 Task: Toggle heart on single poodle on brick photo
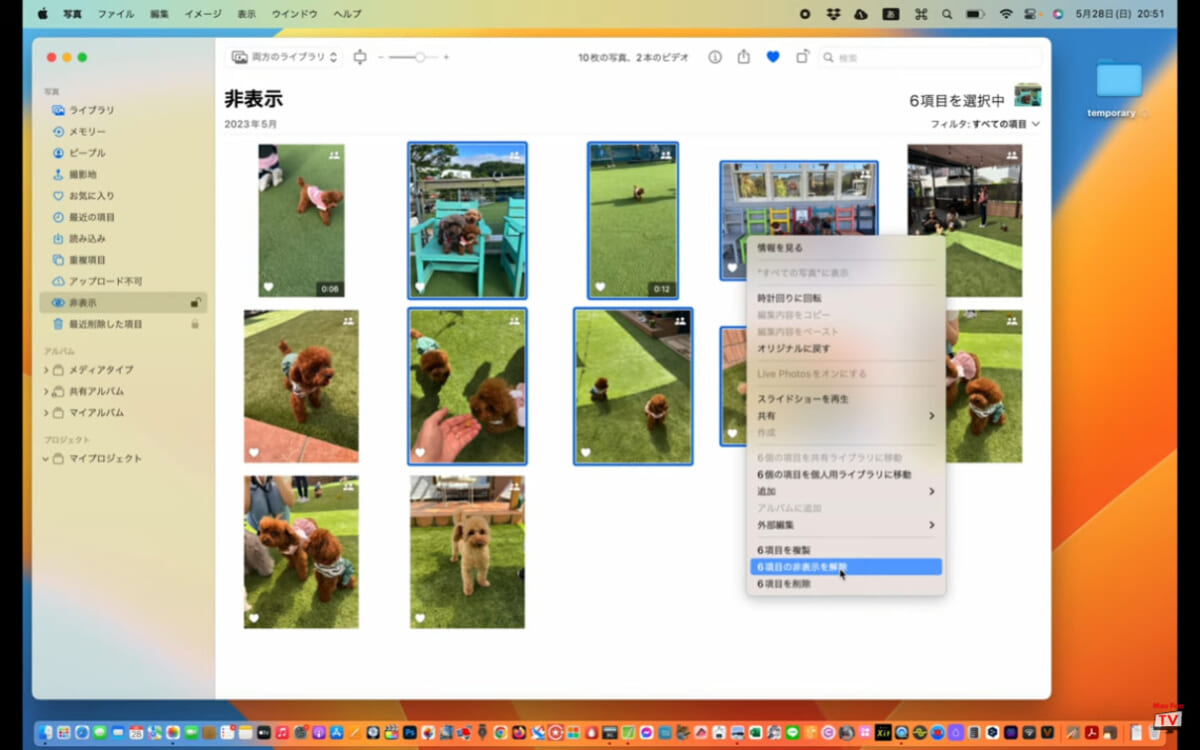coord(254,452)
